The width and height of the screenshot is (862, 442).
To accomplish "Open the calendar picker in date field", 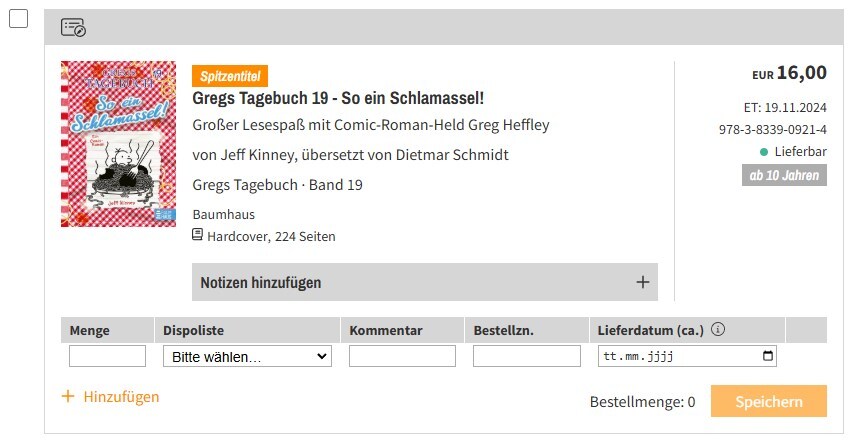I will tap(768, 356).
